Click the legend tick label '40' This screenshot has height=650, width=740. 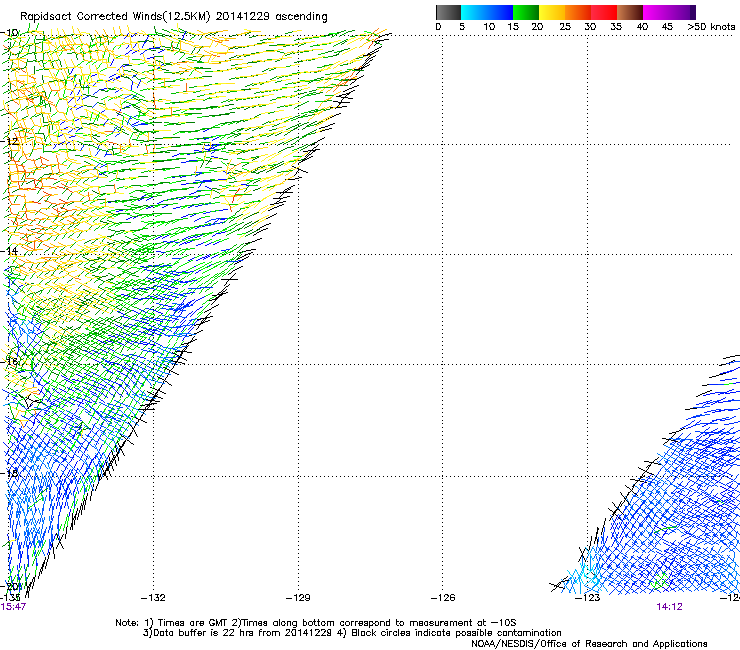click(x=642, y=27)
